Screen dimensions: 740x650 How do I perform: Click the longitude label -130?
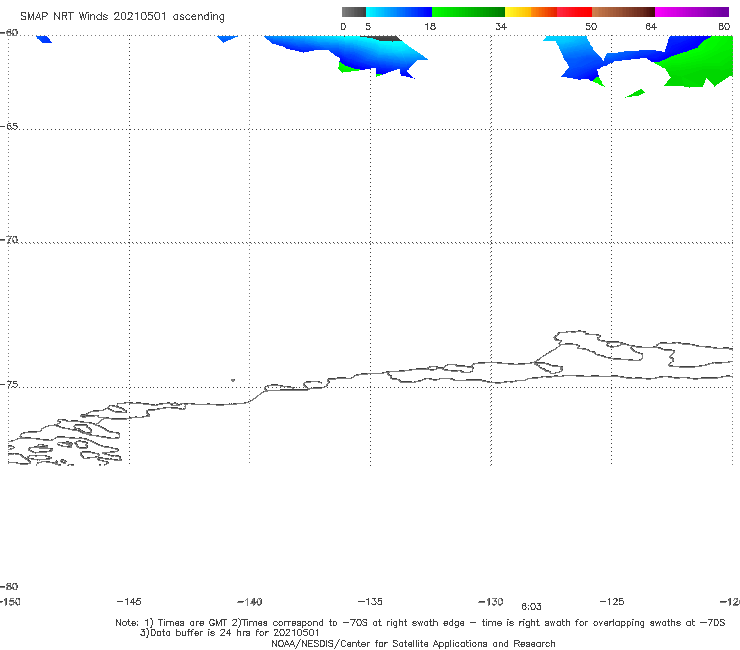pyautogui.click(x=491, y=601)
